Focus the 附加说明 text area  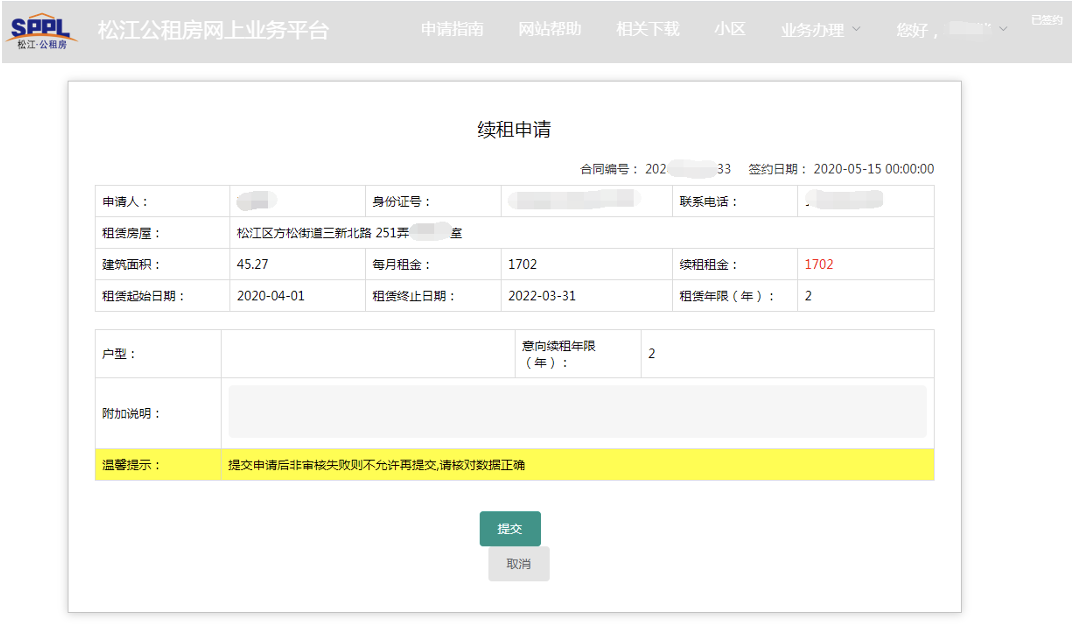(577, 412)
